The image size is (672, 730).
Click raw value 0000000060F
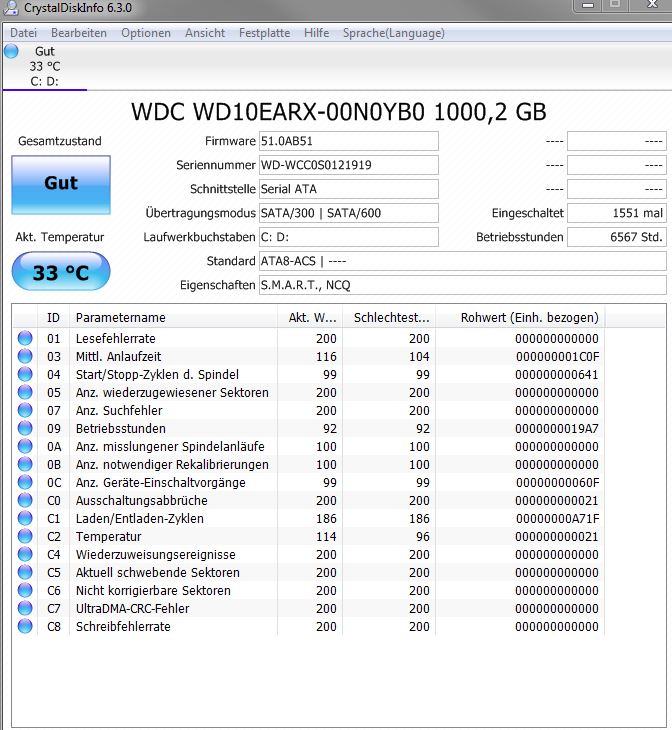(557, 482)
